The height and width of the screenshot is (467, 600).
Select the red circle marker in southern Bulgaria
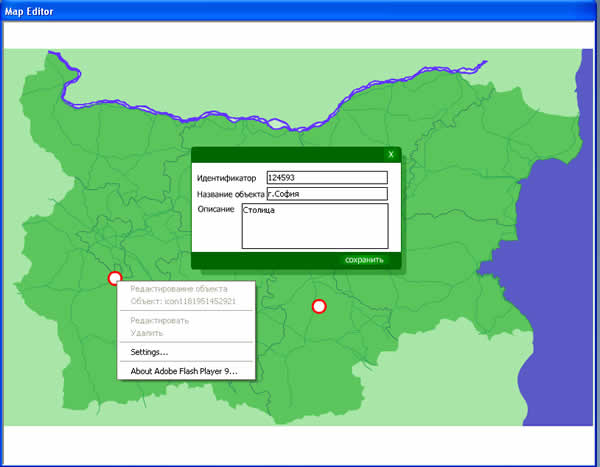tap(319, 306)
